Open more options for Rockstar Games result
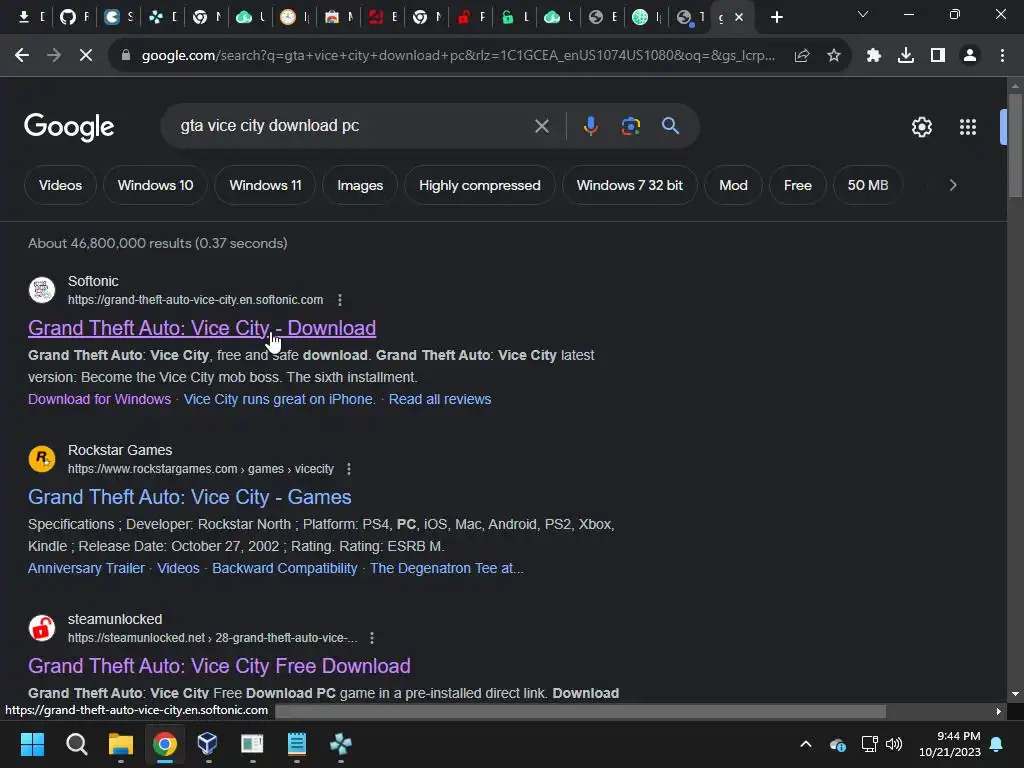Image resolution: width=1024 pixels, height=768 pixels. click(349, 469)
